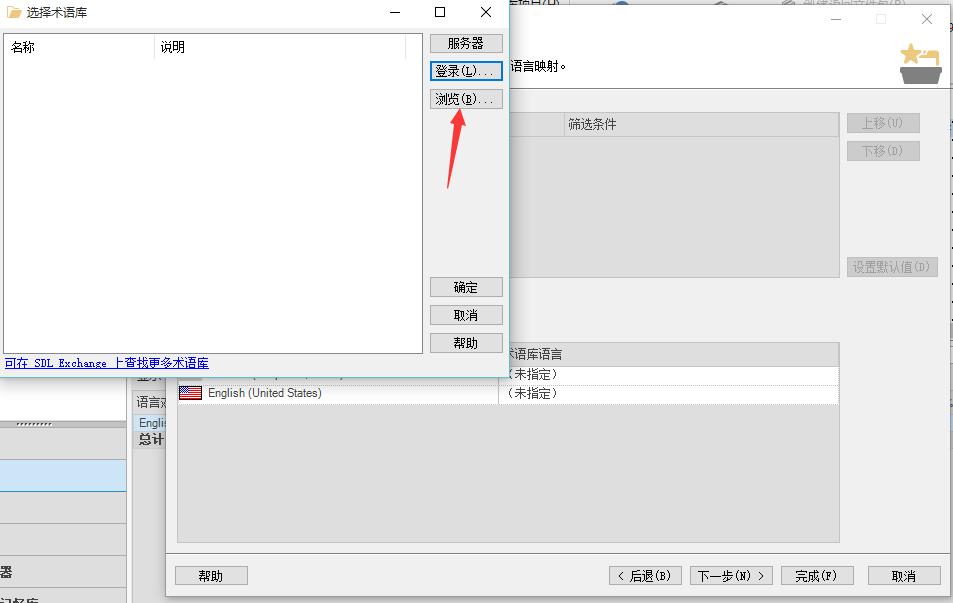Viewport: 953px width, 603px height.
Task: Confirm termbase selection with 确定
Action: (465, 287)
